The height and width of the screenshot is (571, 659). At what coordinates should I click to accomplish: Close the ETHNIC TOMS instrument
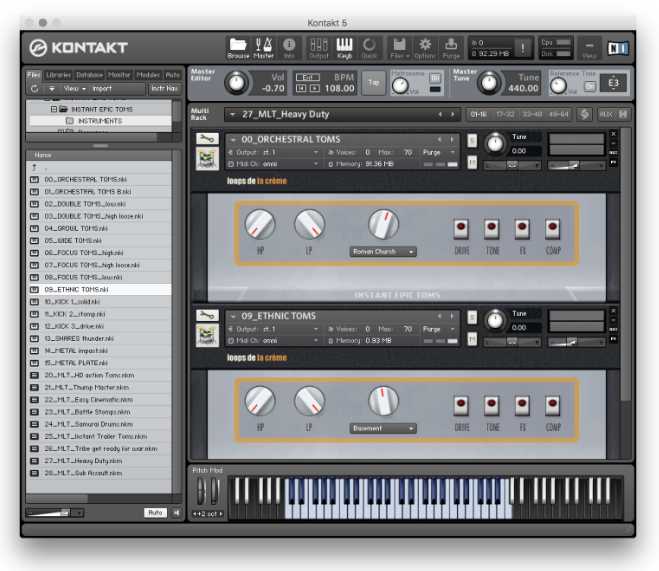pos(613,310)
